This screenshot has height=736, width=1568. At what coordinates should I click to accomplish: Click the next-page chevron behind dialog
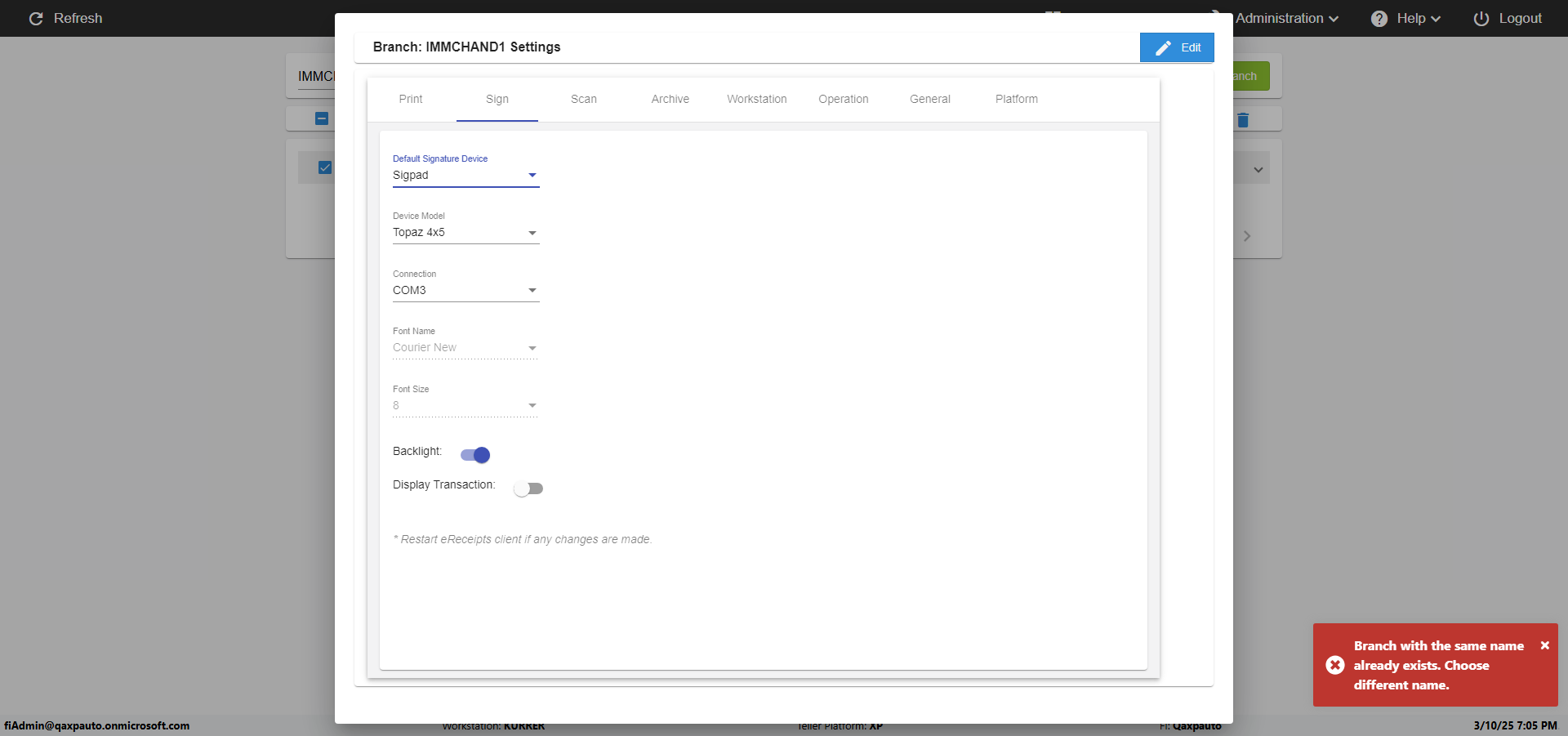(1247, 236)
